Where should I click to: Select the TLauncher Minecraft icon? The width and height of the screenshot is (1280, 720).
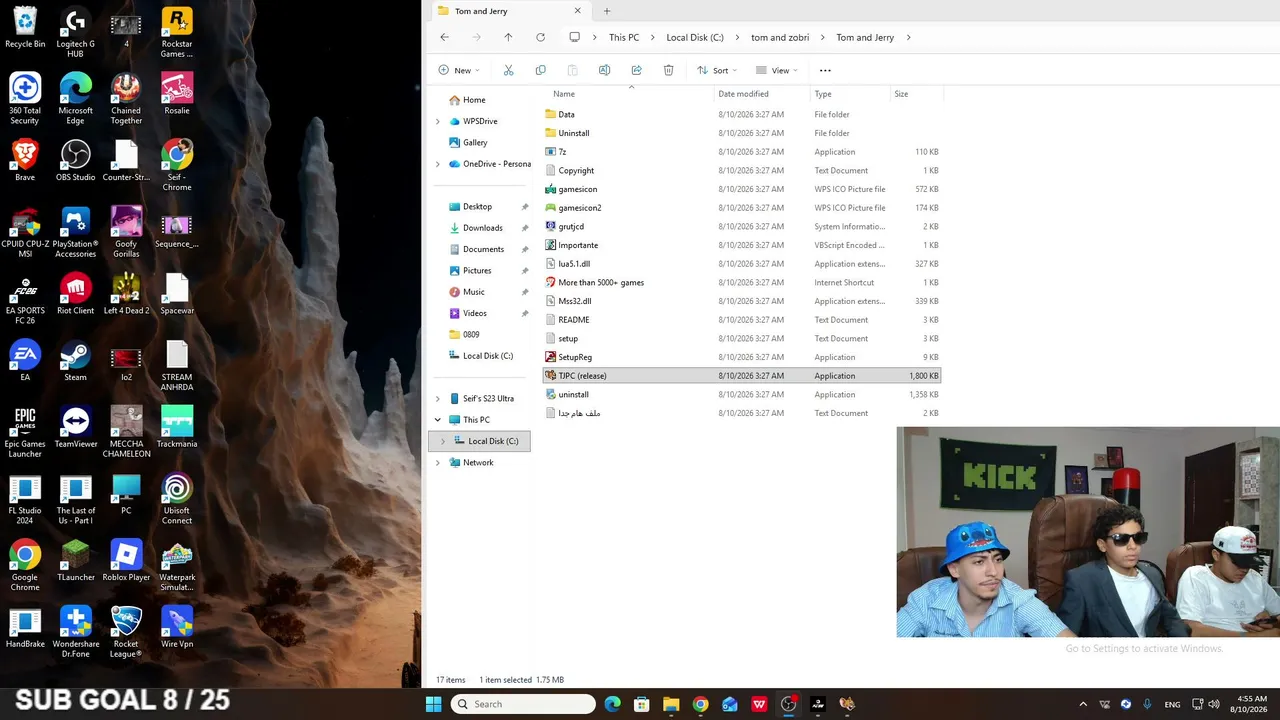pos(75,561)
